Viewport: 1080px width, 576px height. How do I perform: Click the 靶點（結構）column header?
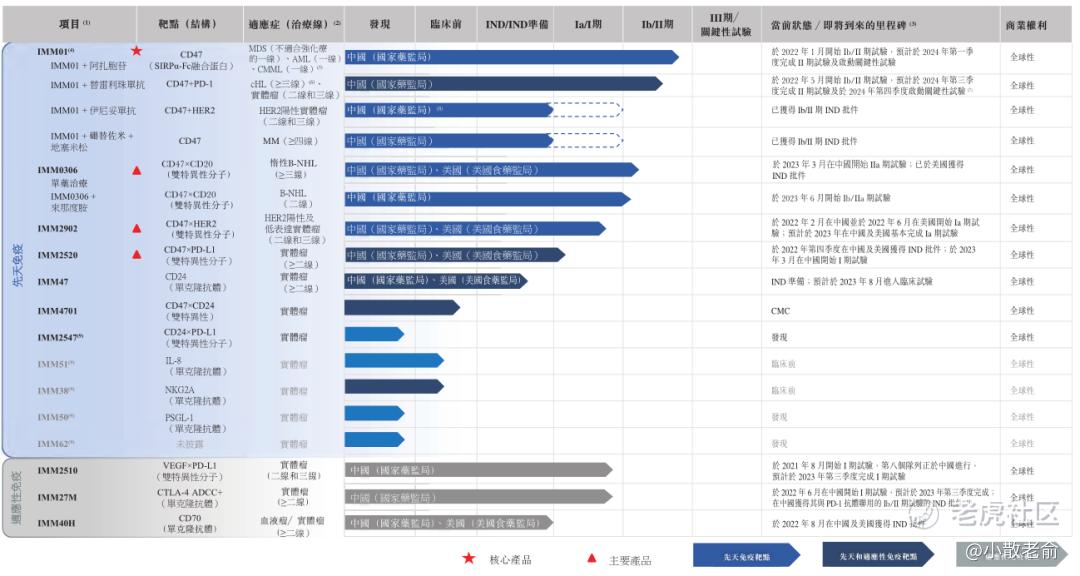[x=188, y=24]
